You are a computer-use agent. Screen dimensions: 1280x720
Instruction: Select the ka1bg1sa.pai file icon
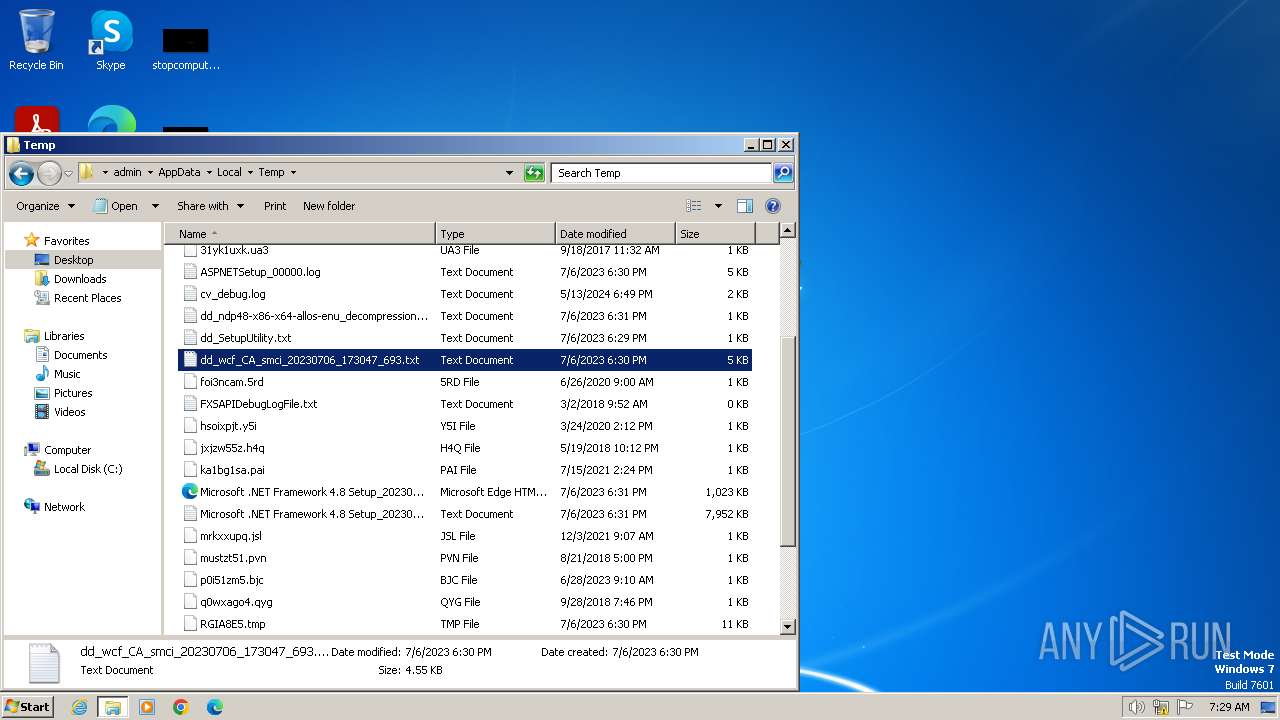[191, 470]
